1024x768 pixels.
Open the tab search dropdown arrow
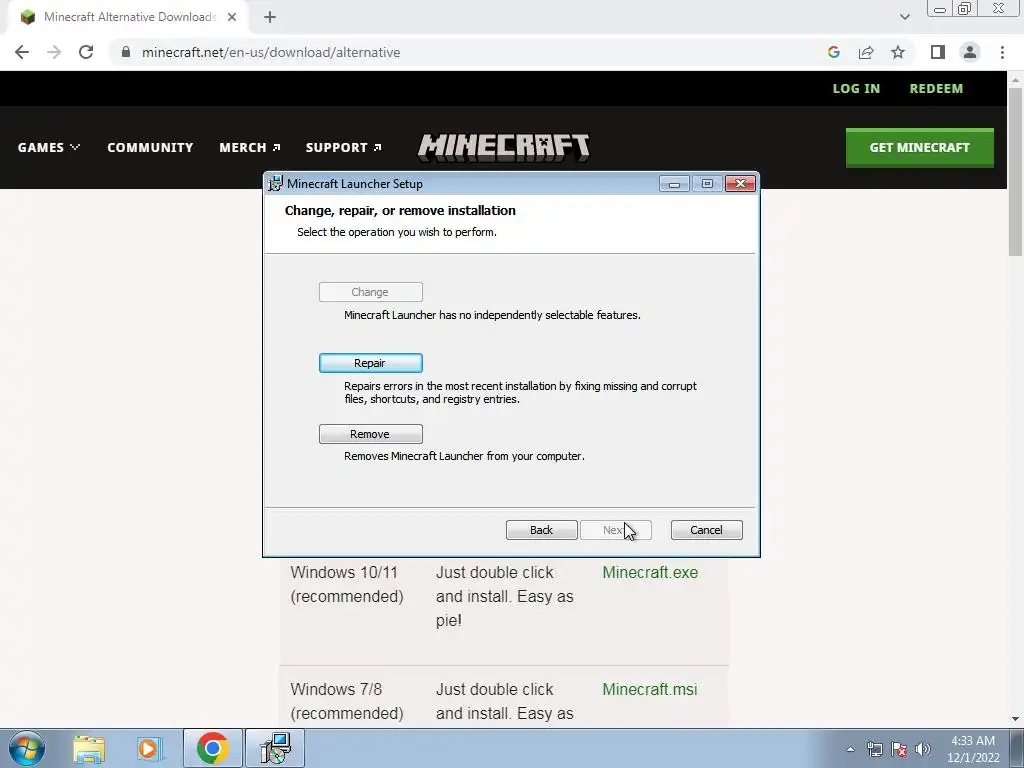tap(904, 18)
